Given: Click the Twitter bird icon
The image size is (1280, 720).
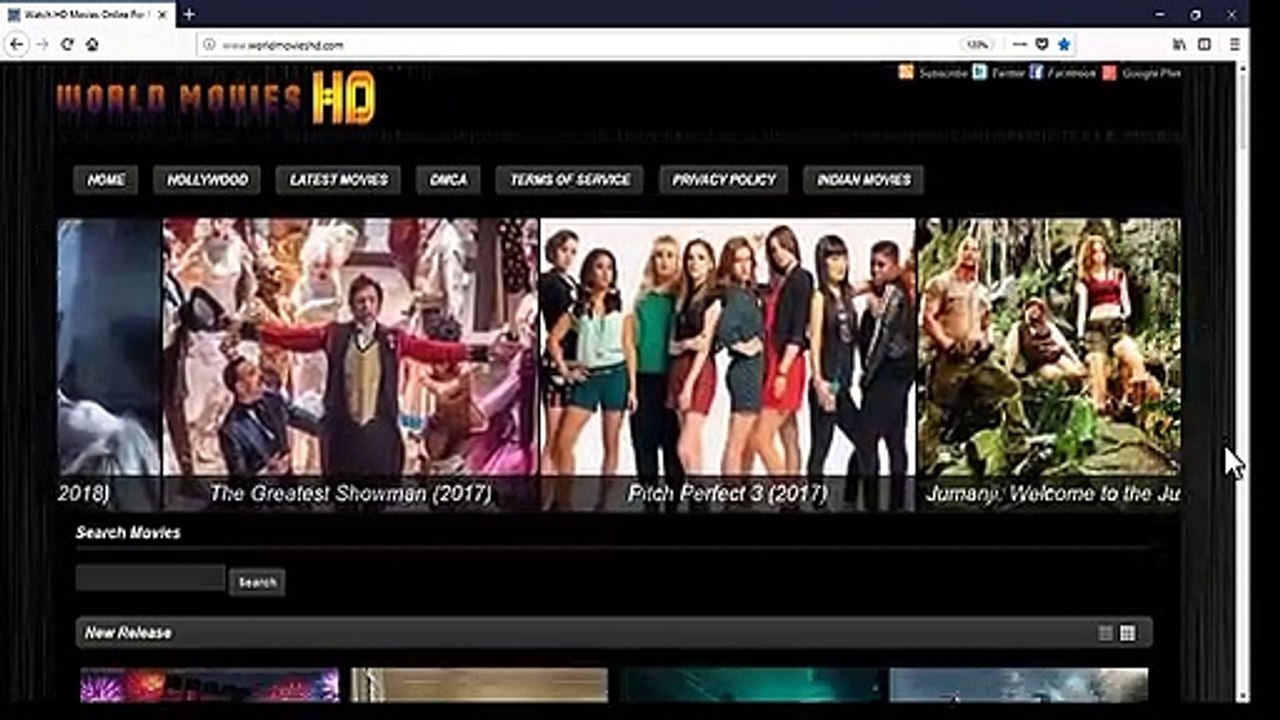Looking at the screenshot, I should [x=980, y=72].
